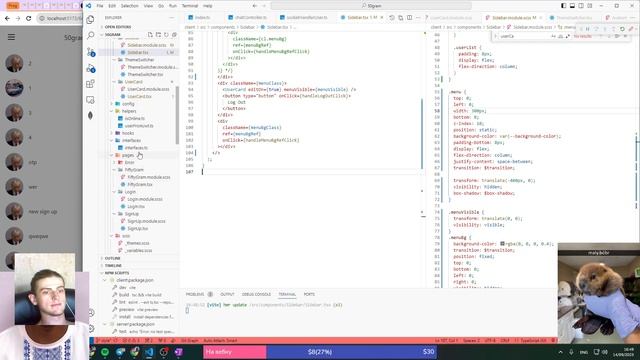The width and height of the screenshot is (640, 360).
Task: Toggle the Panel layout icon in the title bar
Action: tap(572, 6)
